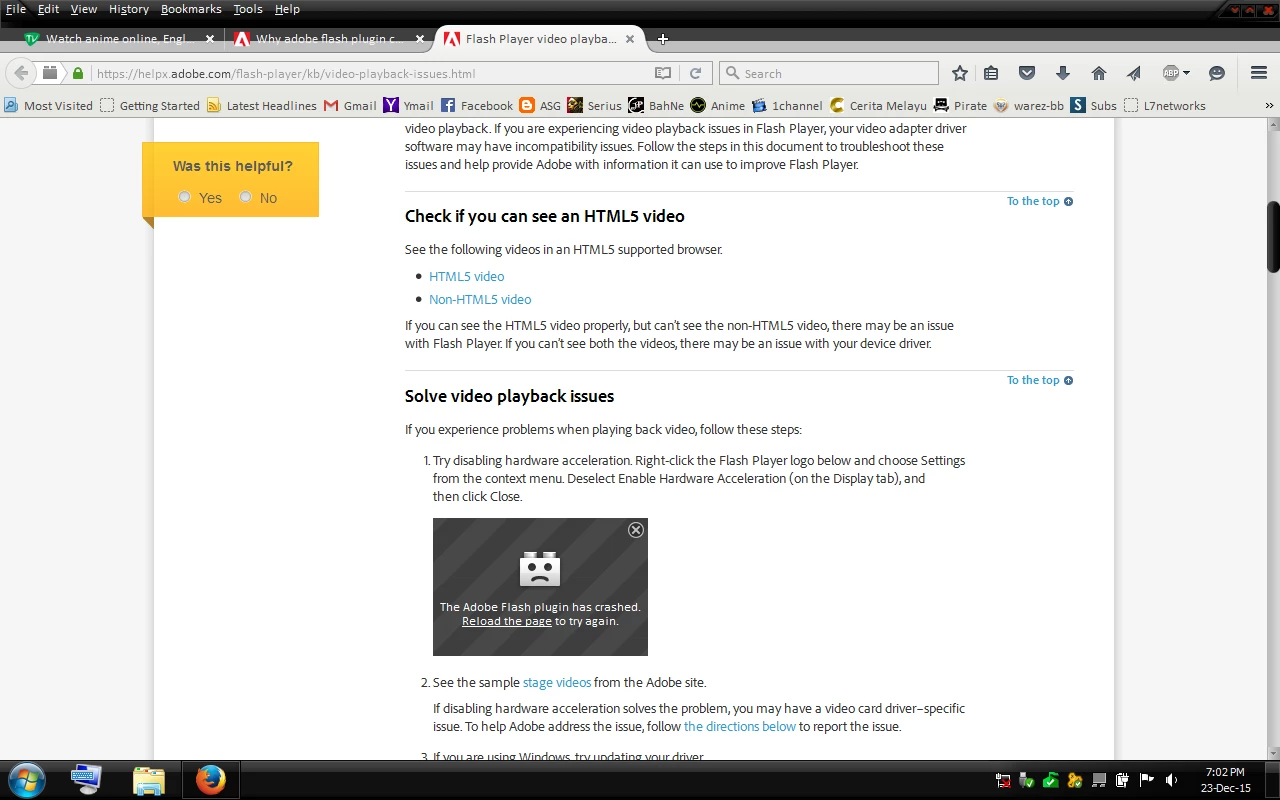The width and height of the screenshot is (1280, 800).
Task: Open the HTML5 video link
Action: point(467,276)
